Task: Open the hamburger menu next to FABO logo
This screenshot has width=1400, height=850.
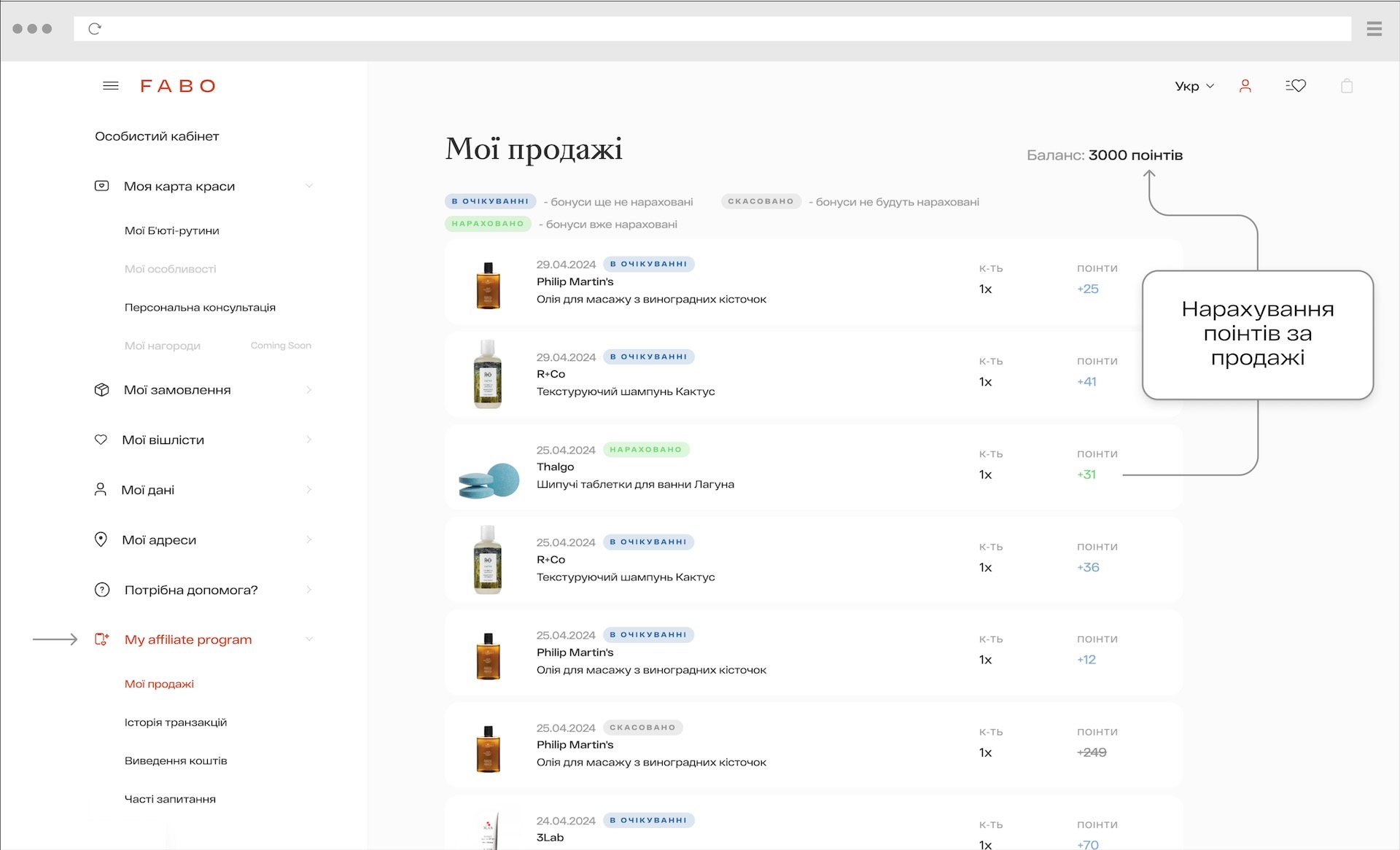Action: point(111,86)
